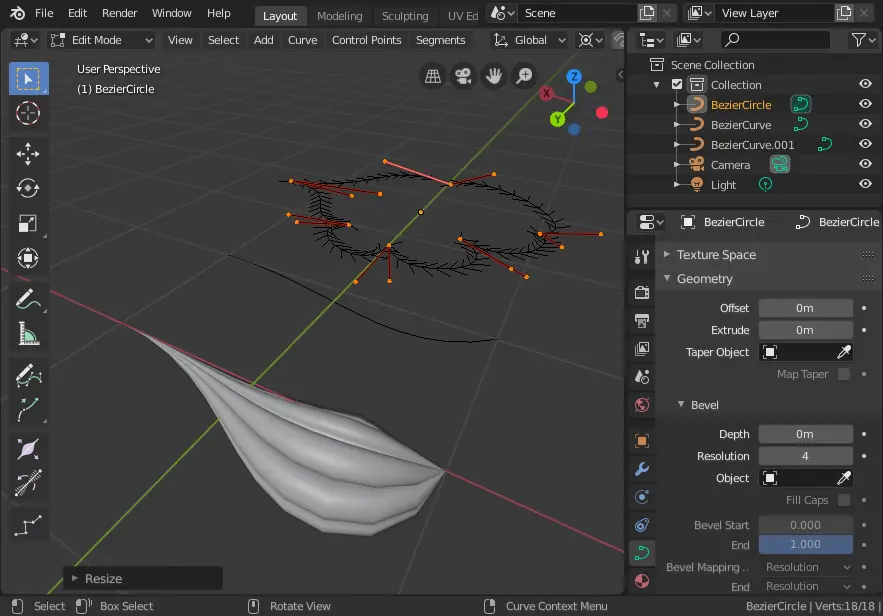Activate the Move tool
Screen dimensions: 883x616
tap(28, 152)
